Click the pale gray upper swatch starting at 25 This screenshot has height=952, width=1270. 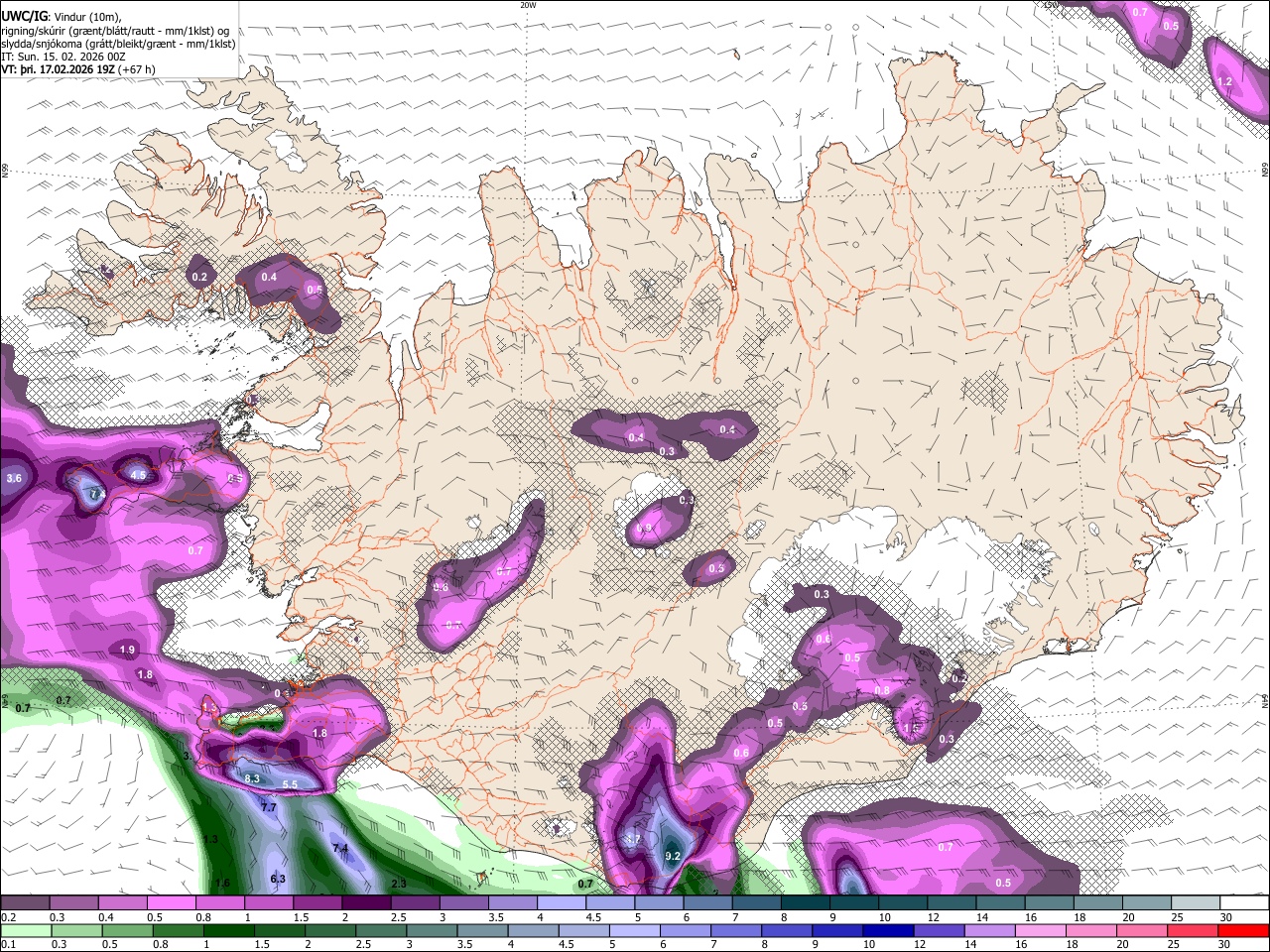[1195, 903]
